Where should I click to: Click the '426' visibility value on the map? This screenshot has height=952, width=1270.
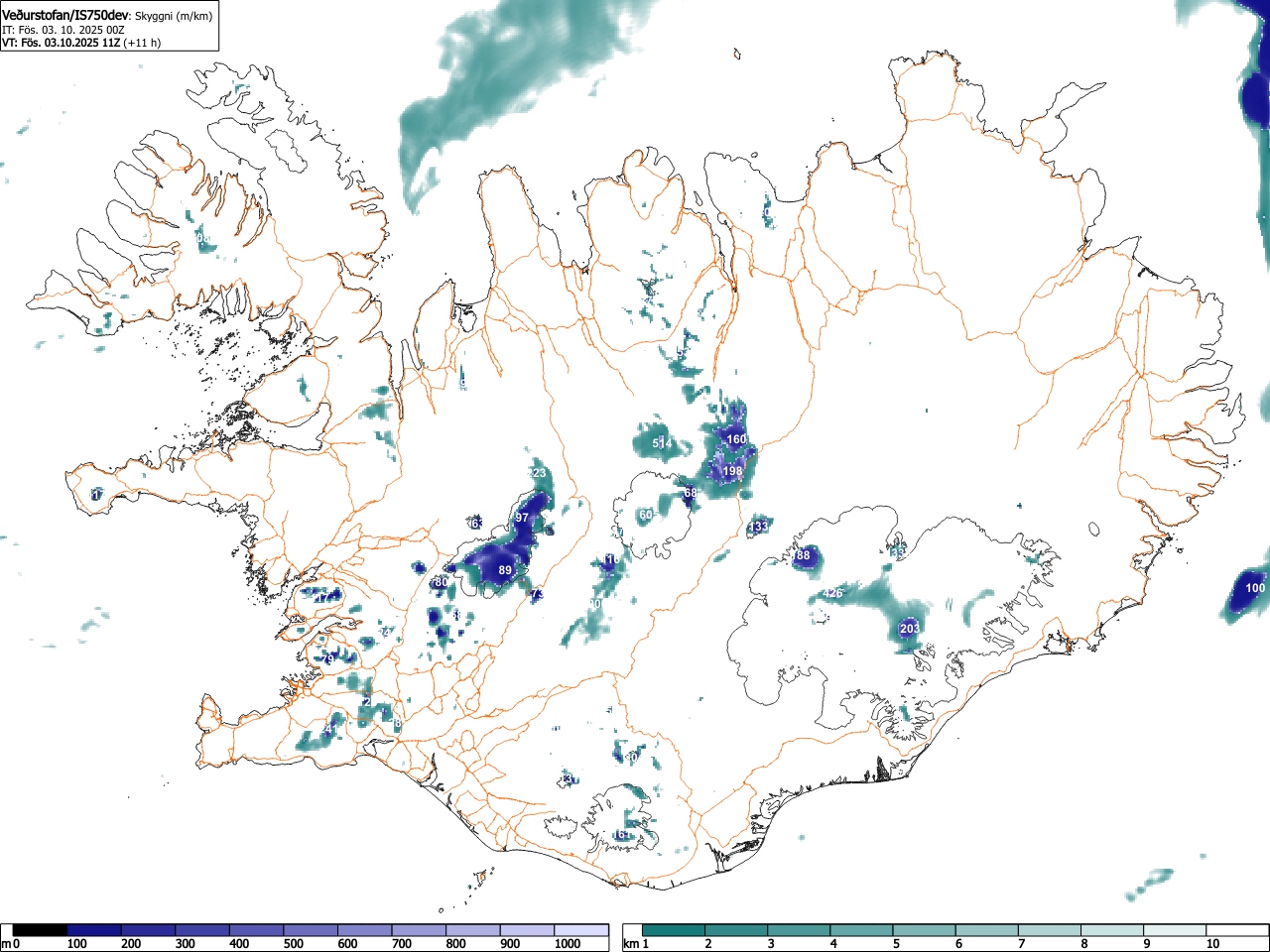tap(832, 594)
